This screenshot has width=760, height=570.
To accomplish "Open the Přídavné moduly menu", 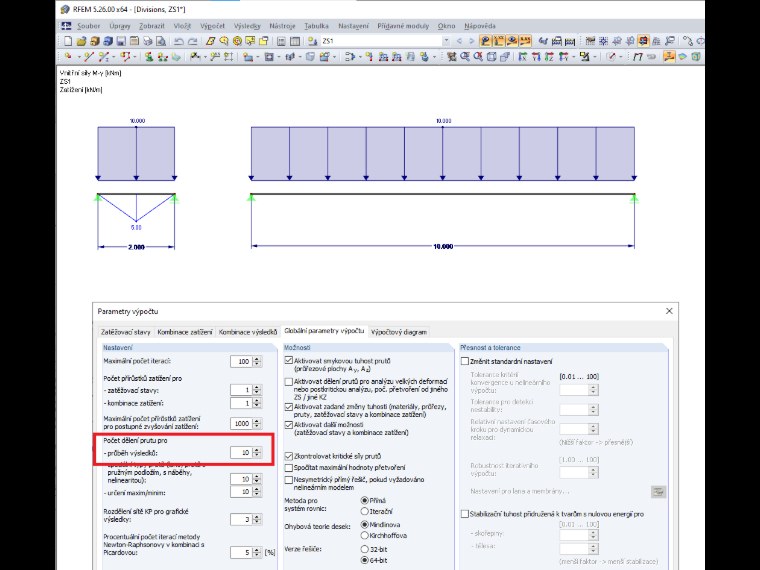I will 403,26.
